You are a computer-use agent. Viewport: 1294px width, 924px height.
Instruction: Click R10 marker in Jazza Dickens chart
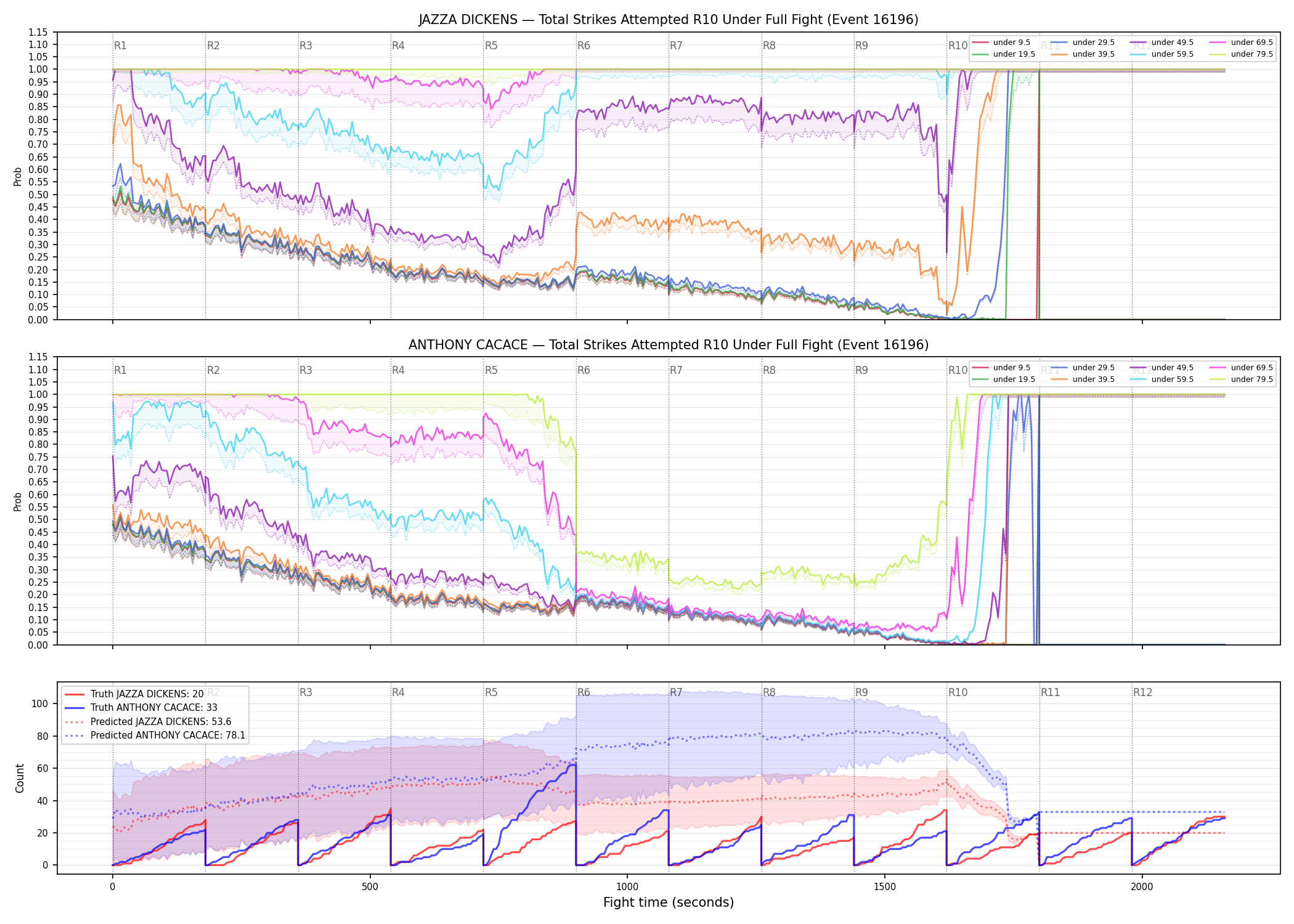(x=958, y=46)
